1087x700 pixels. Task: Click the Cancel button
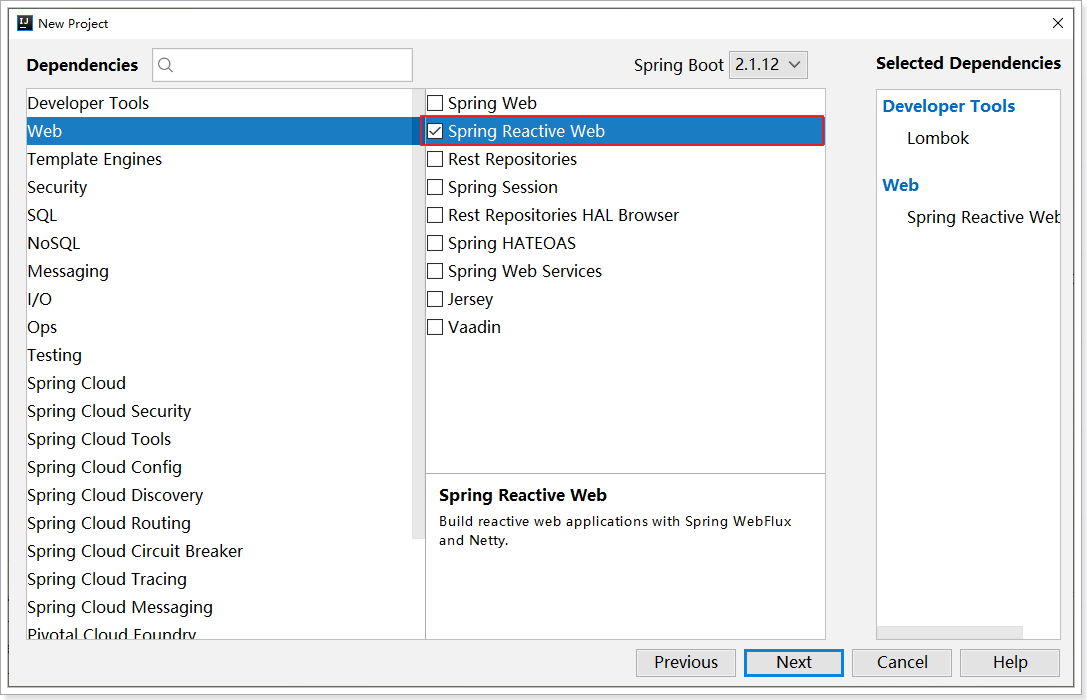click(902, 663)
